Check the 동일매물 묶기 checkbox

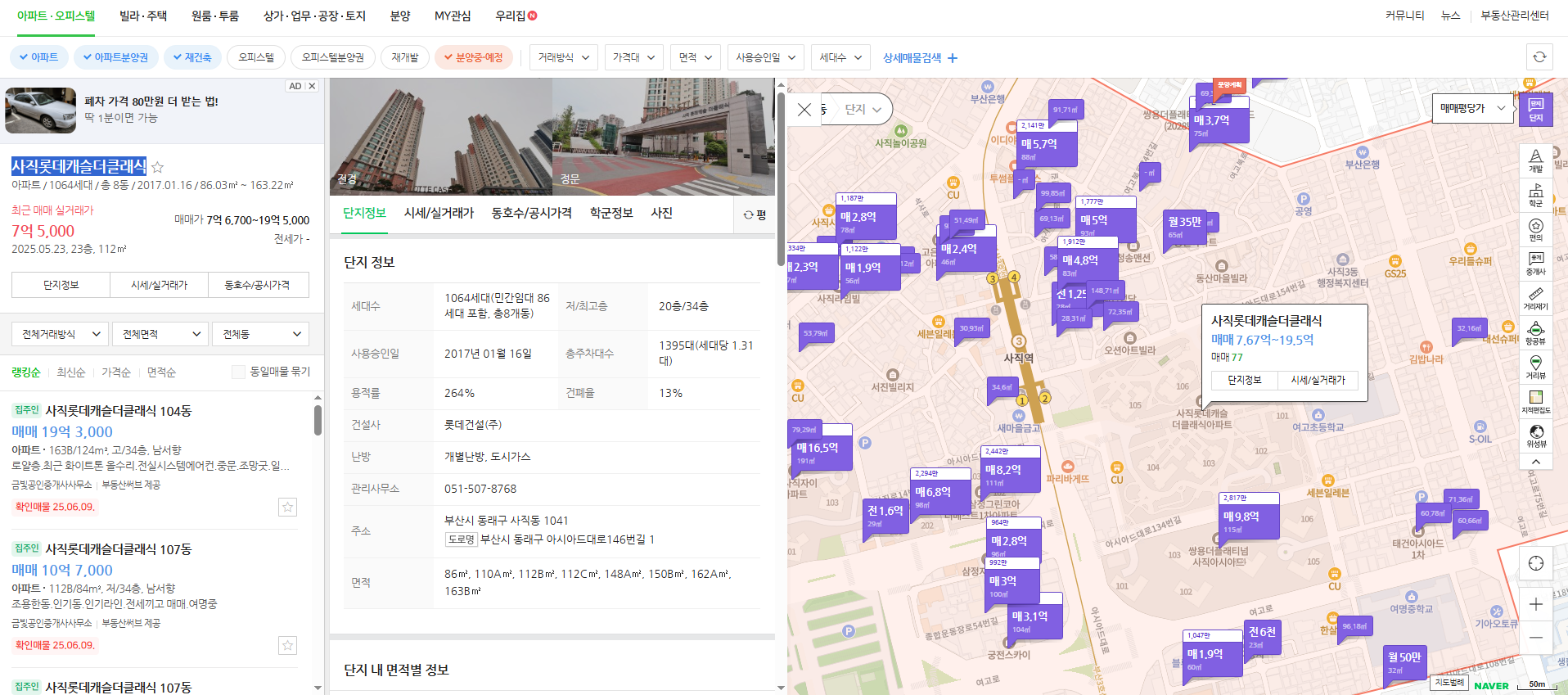click(x=238, y=372)
